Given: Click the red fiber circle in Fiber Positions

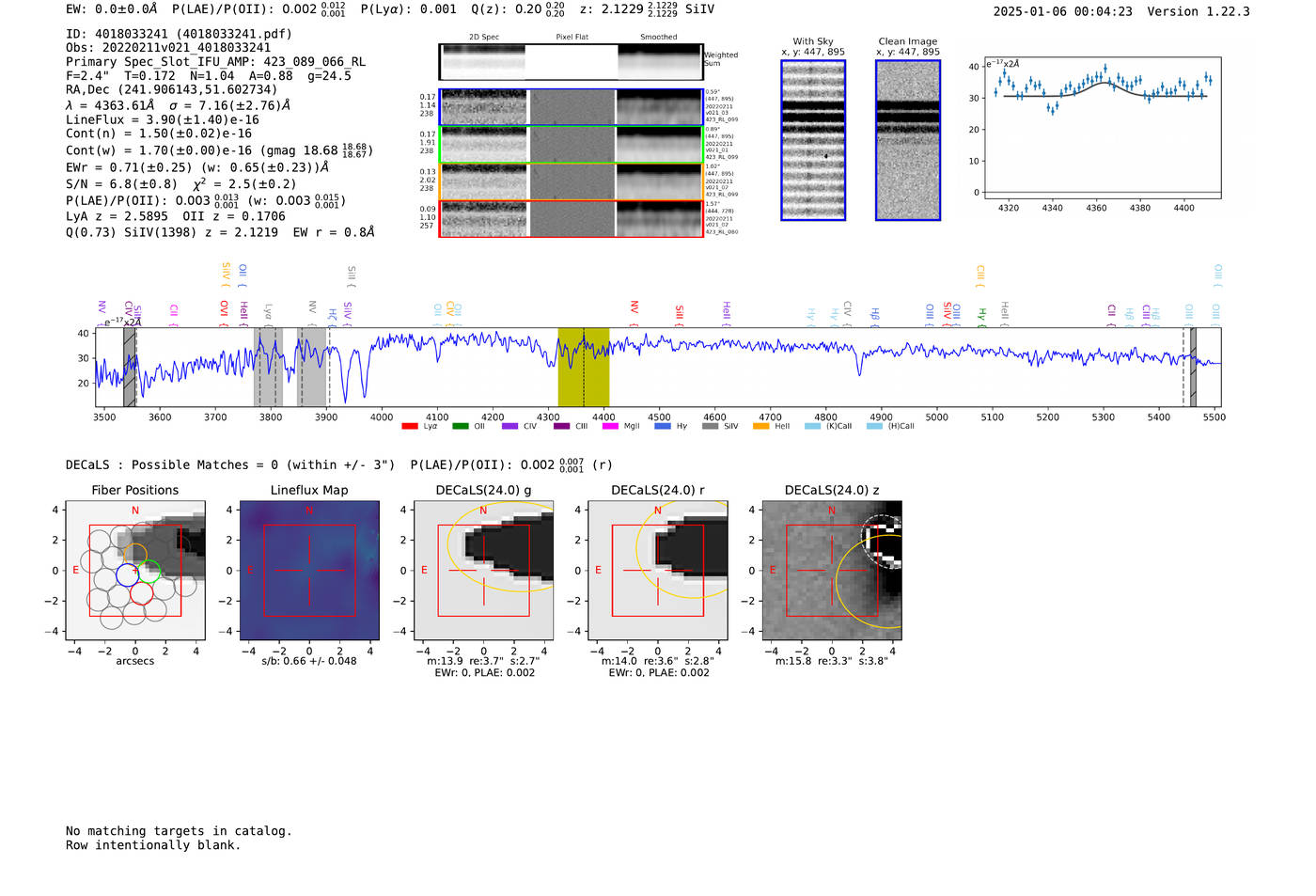Looking at the screenshot, I should pos(141,592).
